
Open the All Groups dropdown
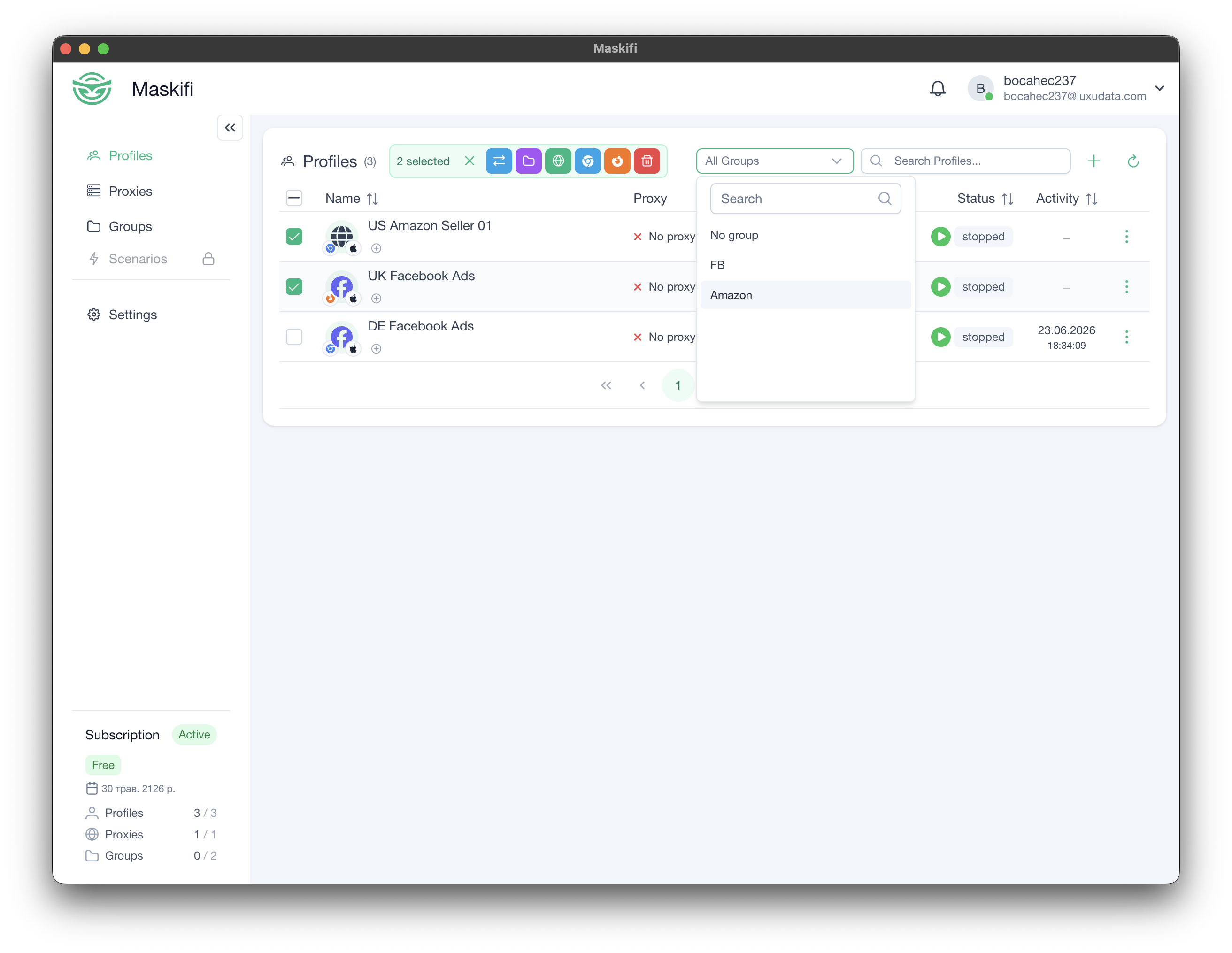tap(775, 161)
